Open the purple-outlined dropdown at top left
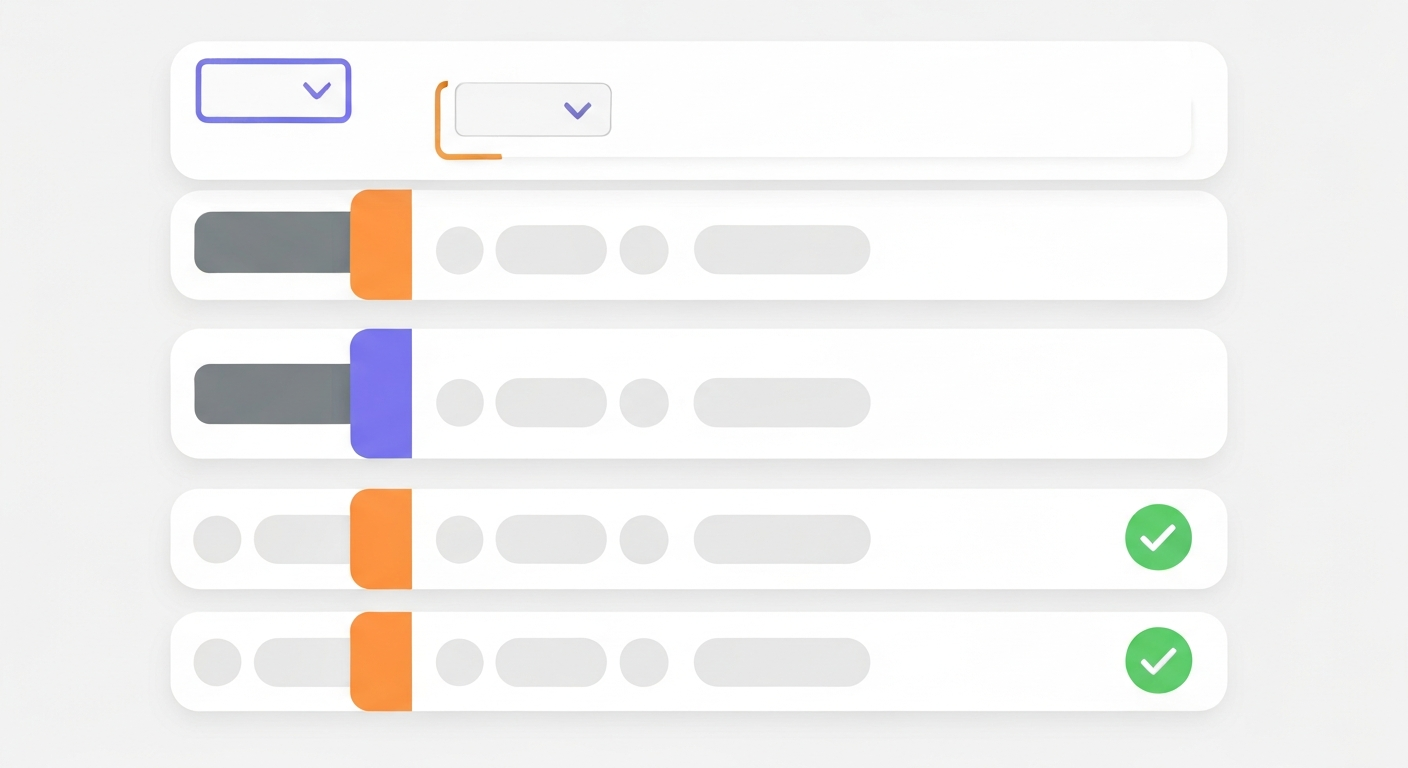The width and height of the screenshot is (1408, 768). (x=273, y=91)
